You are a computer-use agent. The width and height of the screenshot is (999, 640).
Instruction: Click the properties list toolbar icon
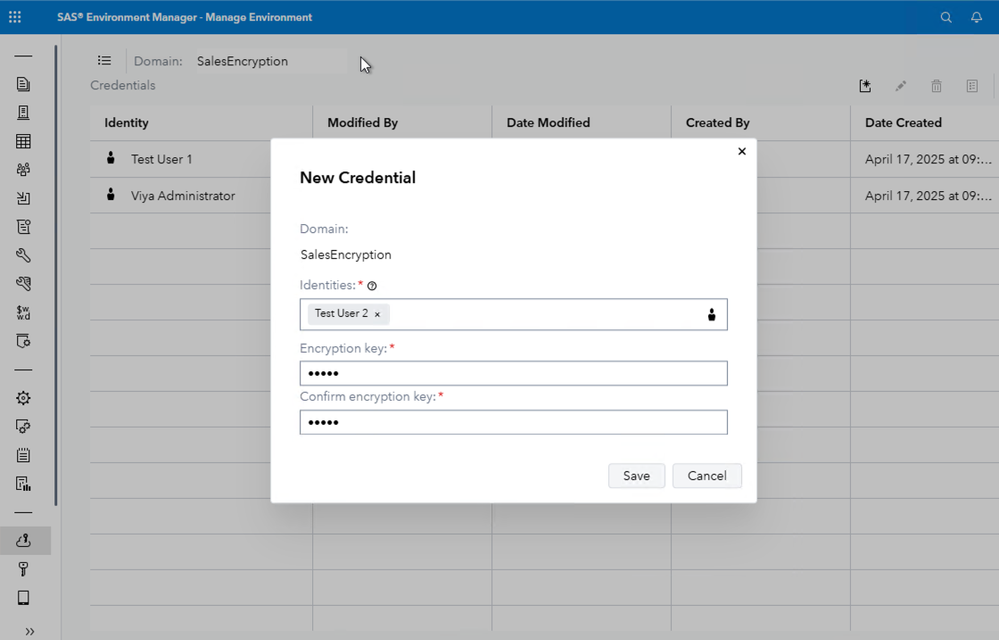coord(972,86)
